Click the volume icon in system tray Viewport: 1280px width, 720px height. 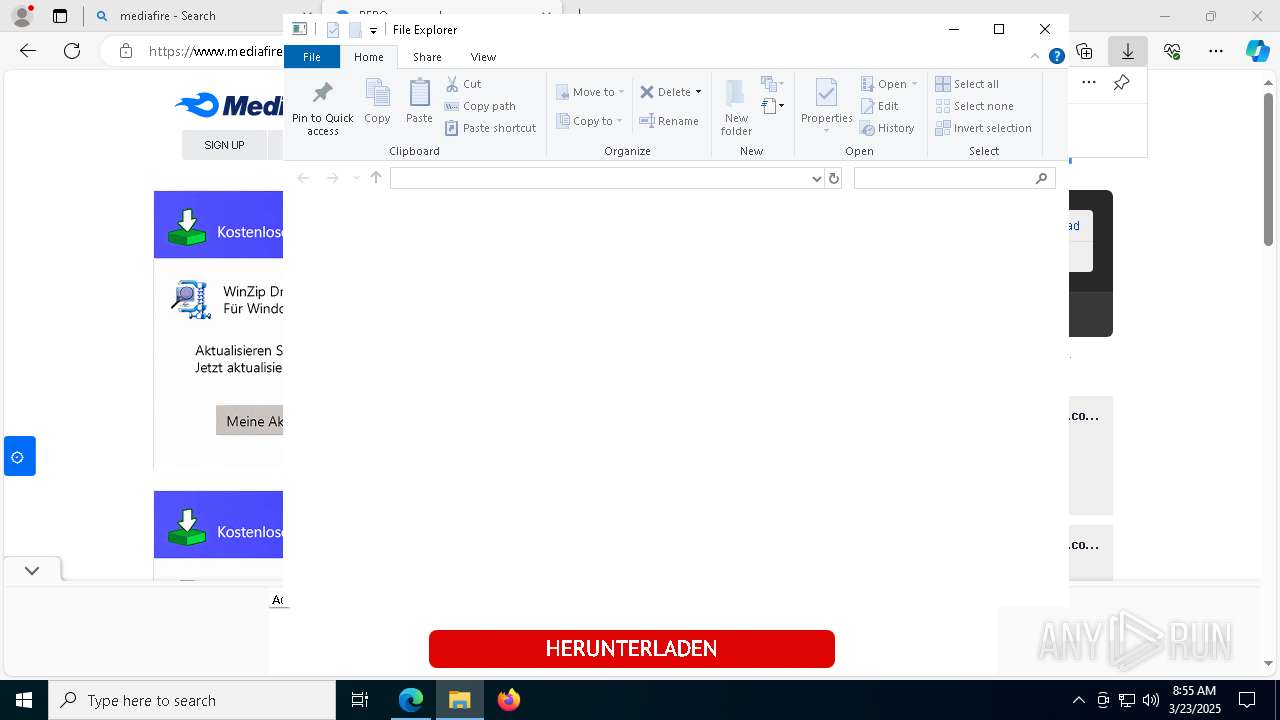pos(1151,700)
